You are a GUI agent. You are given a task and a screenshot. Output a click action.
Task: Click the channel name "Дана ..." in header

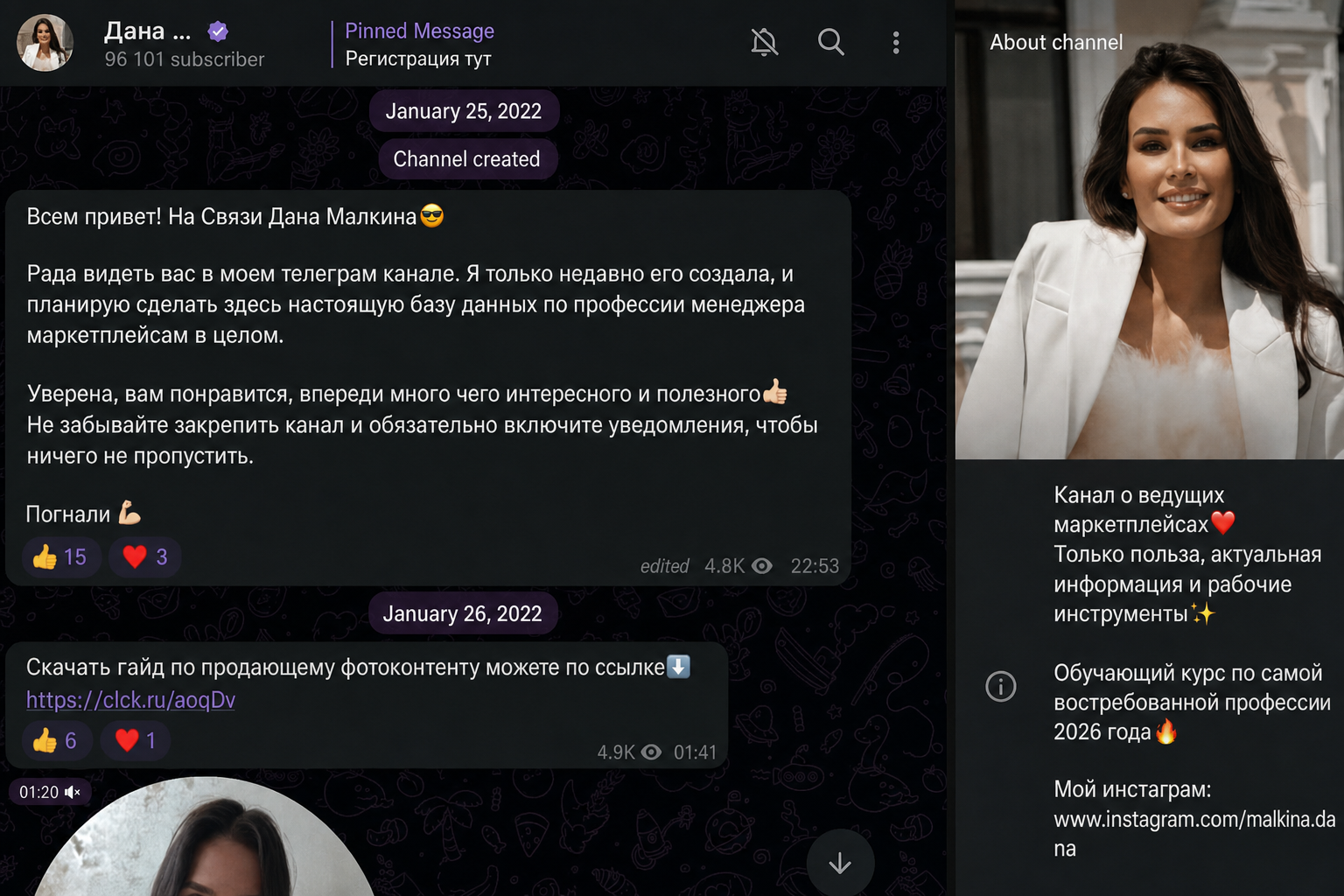(x=148, y=31)
